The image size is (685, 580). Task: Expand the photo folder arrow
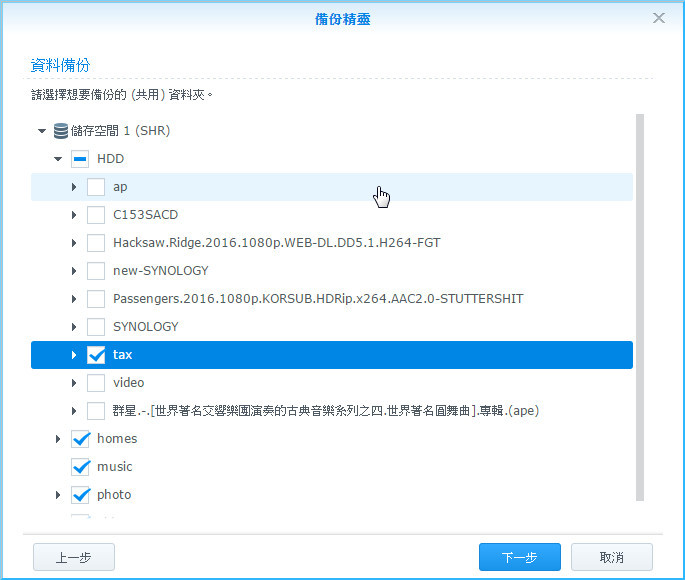[x=58, y=495]
